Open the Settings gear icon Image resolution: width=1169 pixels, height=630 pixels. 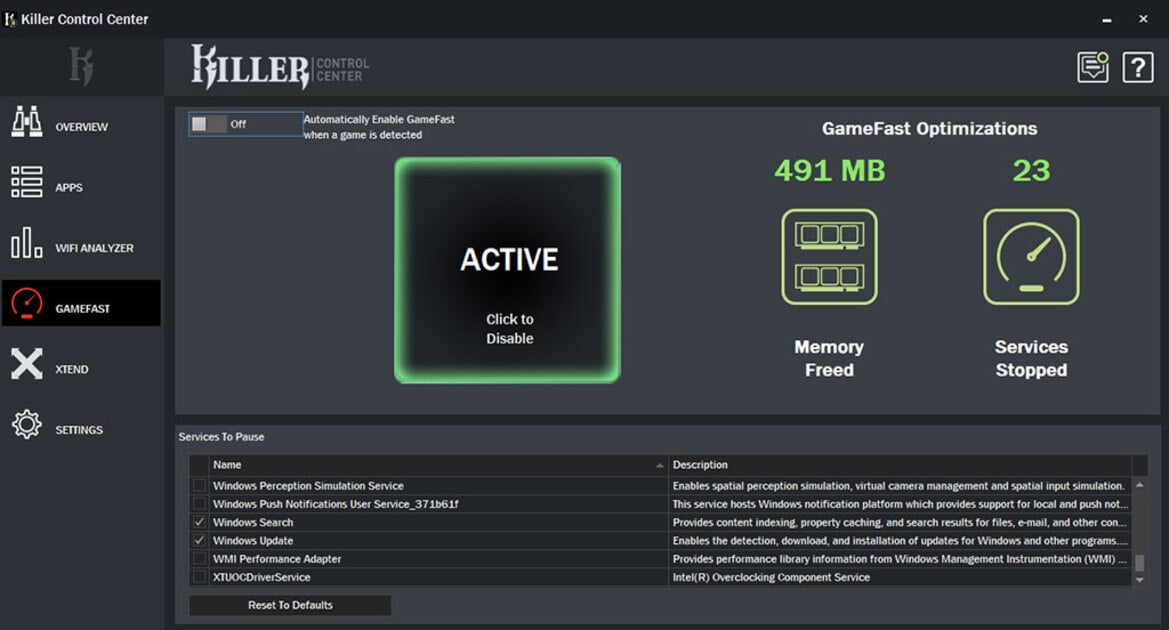tap(27, 424)
